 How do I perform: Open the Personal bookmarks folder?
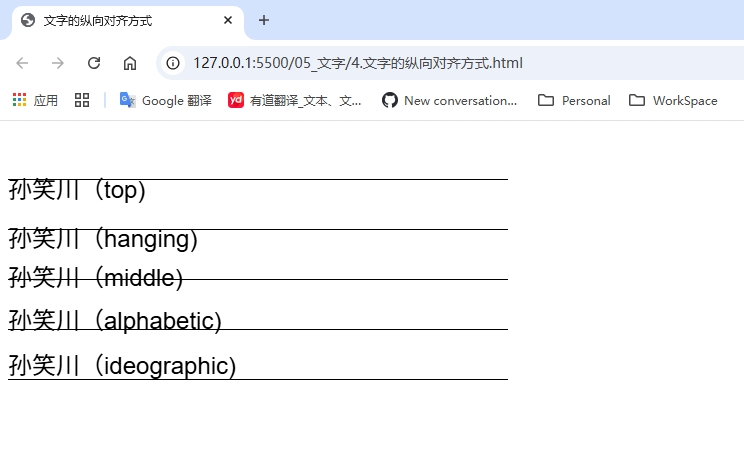point(574,101)
